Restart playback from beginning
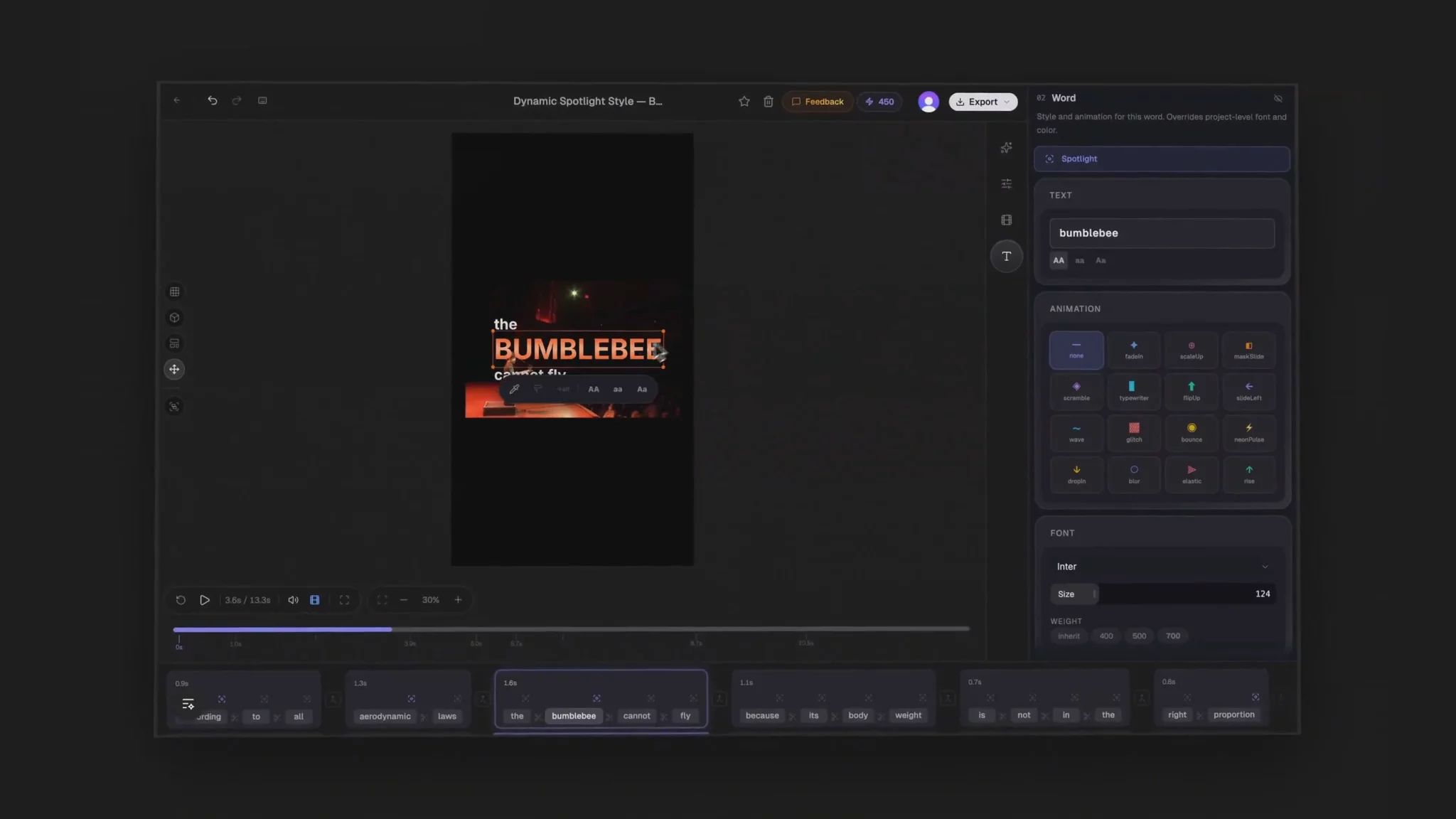The width and height of the screenshot is (1456, 819). pos(181,600)
